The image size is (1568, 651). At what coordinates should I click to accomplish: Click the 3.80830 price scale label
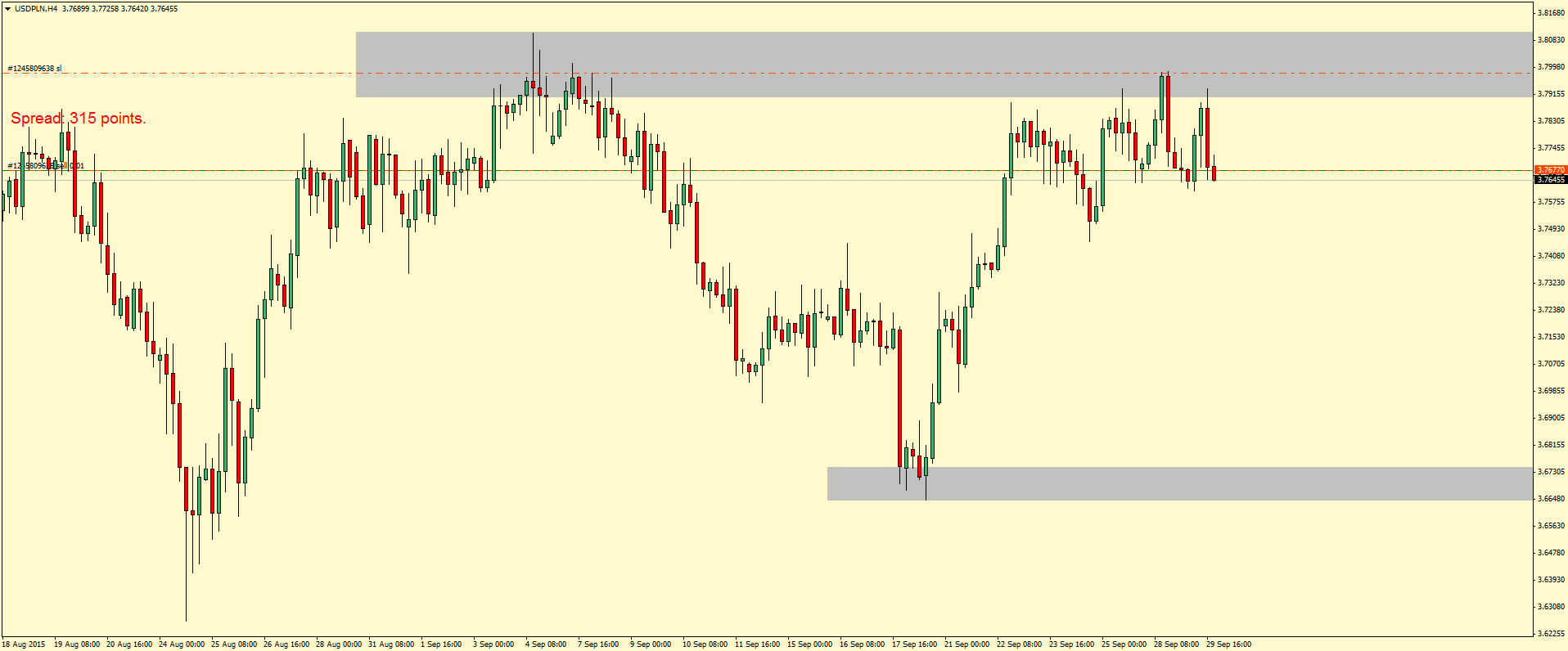pos(1551,40)
